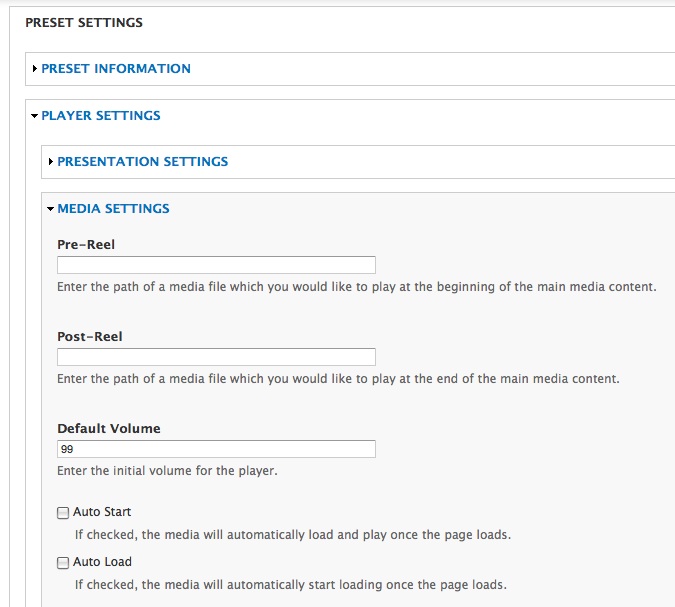This screenshot has width=675, height=607.
Task: Click the initial volume help text
Action: 167,471
